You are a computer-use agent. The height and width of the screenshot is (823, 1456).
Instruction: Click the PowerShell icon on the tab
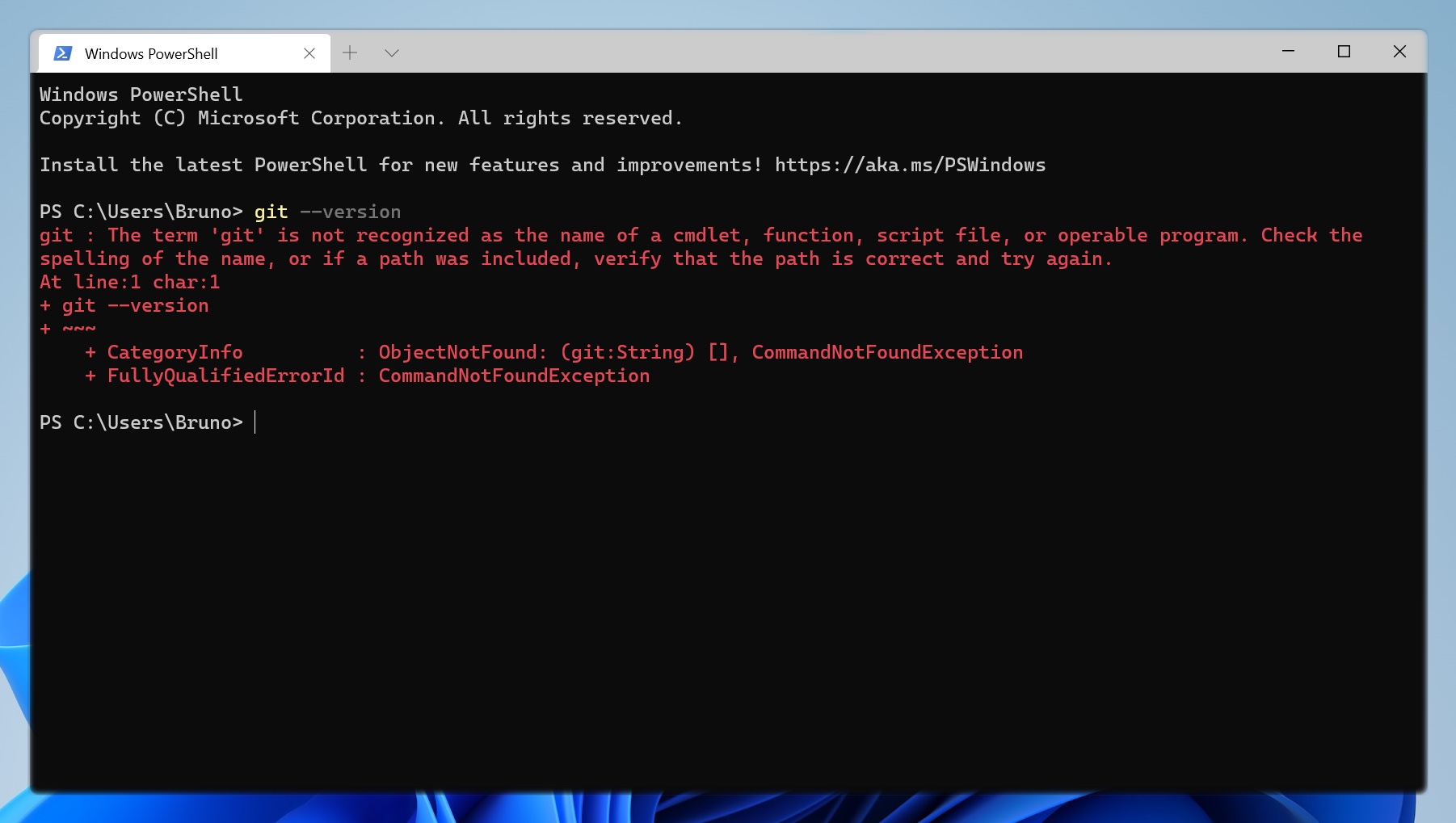pos(64,52)
